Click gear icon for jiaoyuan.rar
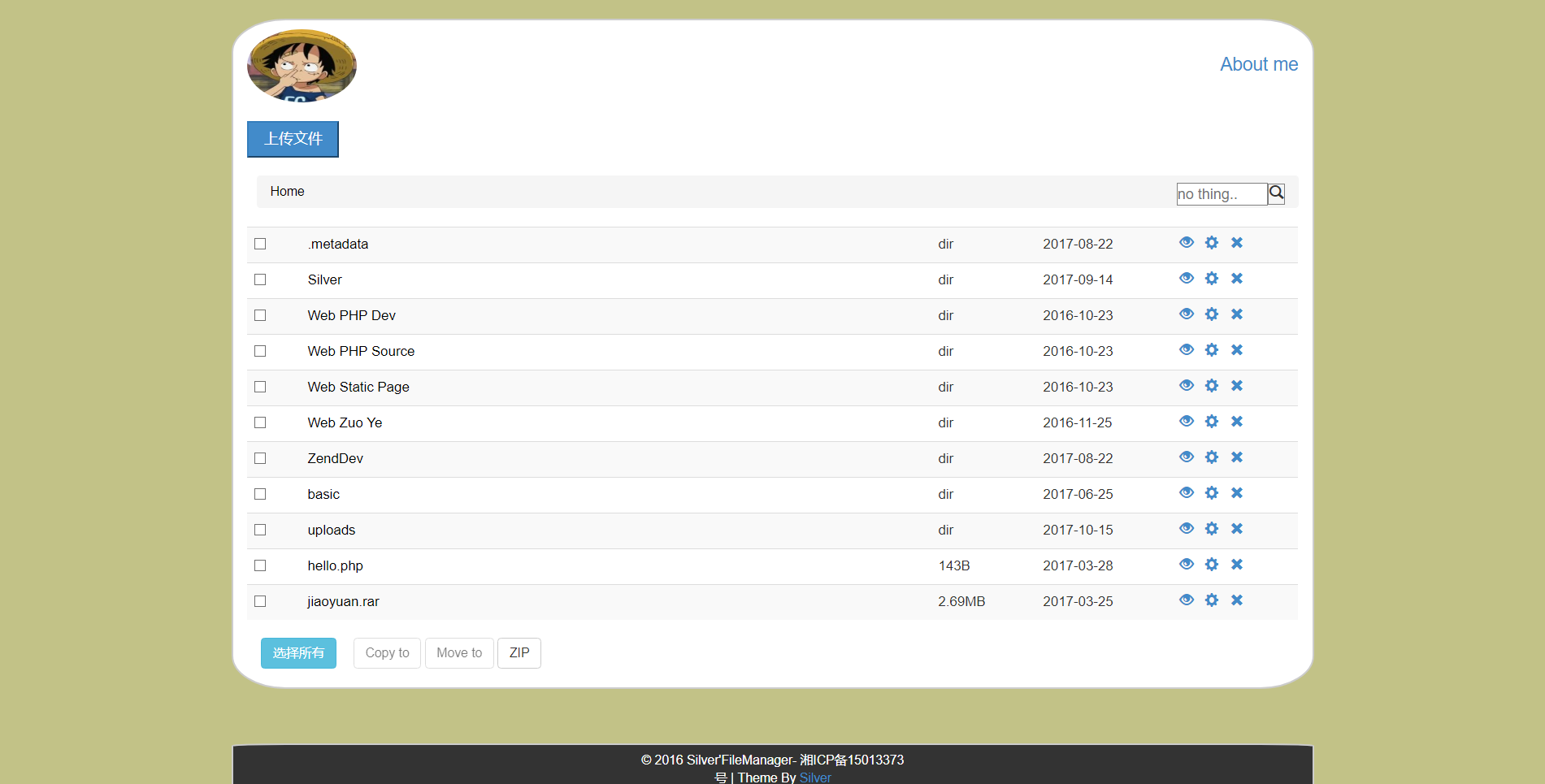Viewport: 1545px width, 784px height. [1212, 600]
